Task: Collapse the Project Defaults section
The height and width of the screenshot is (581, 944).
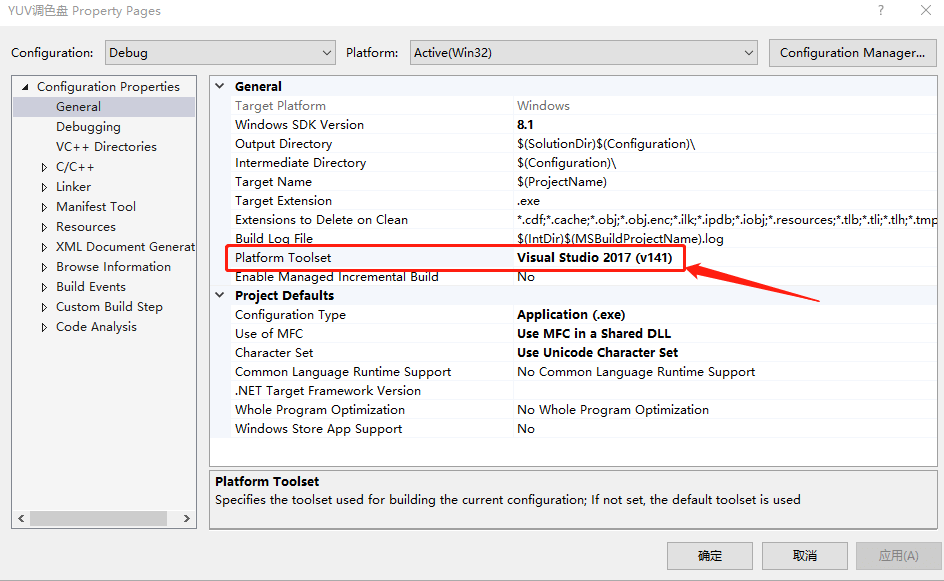Action: tap(220, 296)
